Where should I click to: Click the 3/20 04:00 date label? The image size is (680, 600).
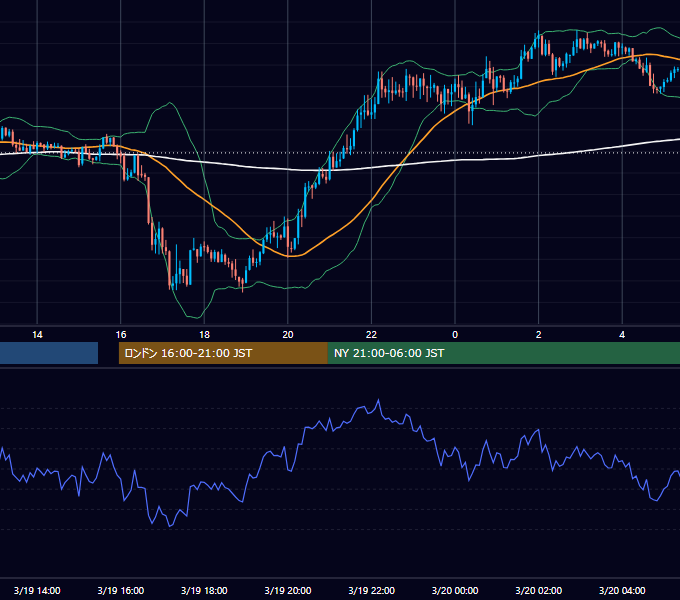[x=622, y=590]
